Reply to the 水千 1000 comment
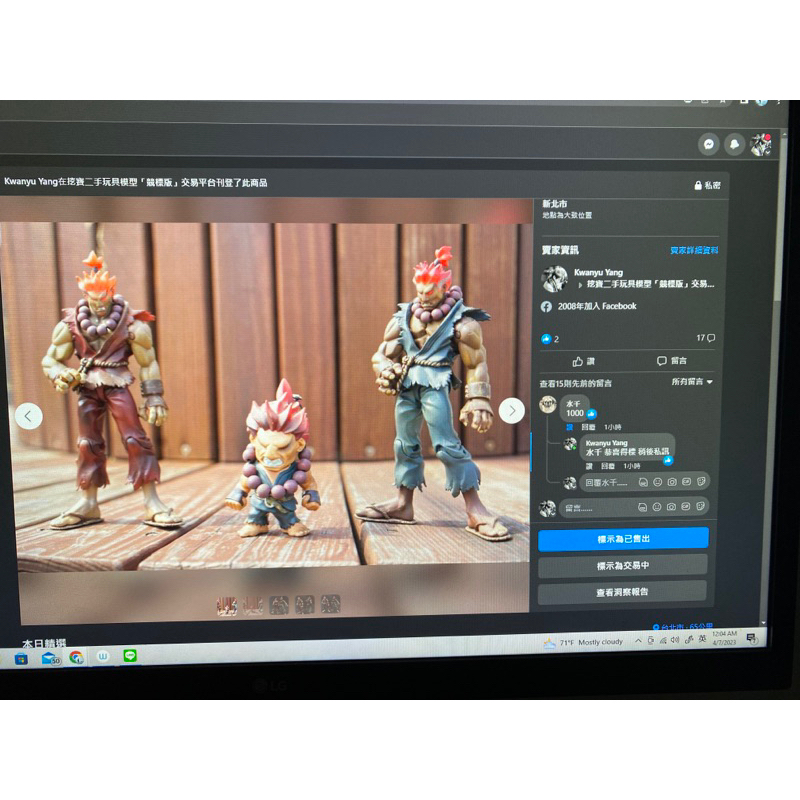Viewport: 800px width, 800px height. [x=588, y=427]
